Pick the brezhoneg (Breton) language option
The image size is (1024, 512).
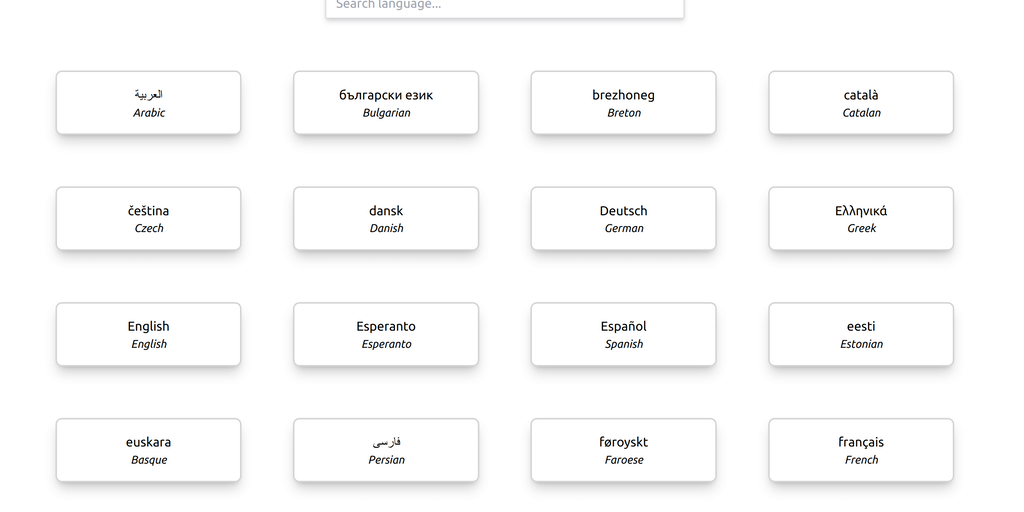[623, 102]
